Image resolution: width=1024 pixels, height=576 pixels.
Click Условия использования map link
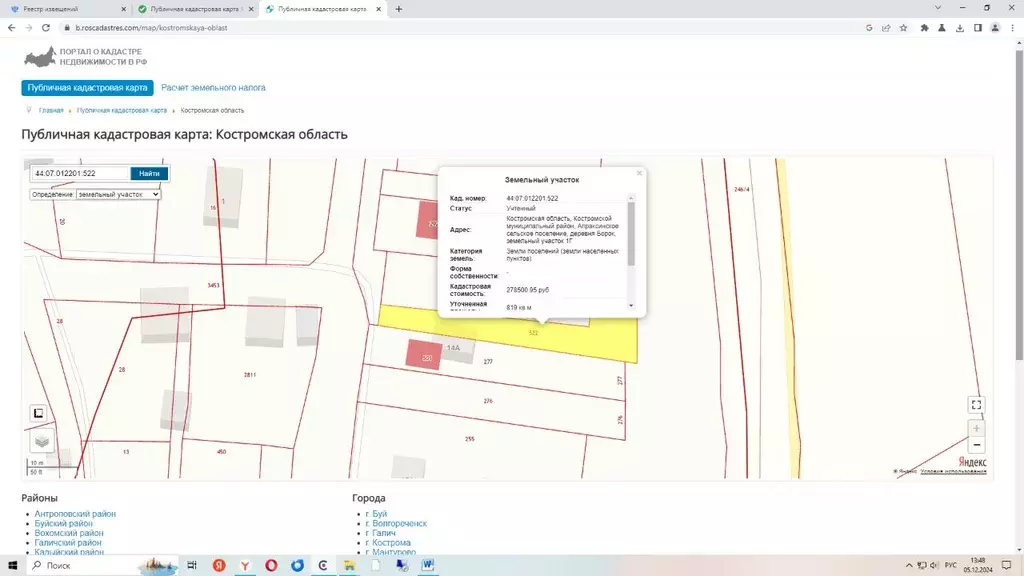[953, 472]
